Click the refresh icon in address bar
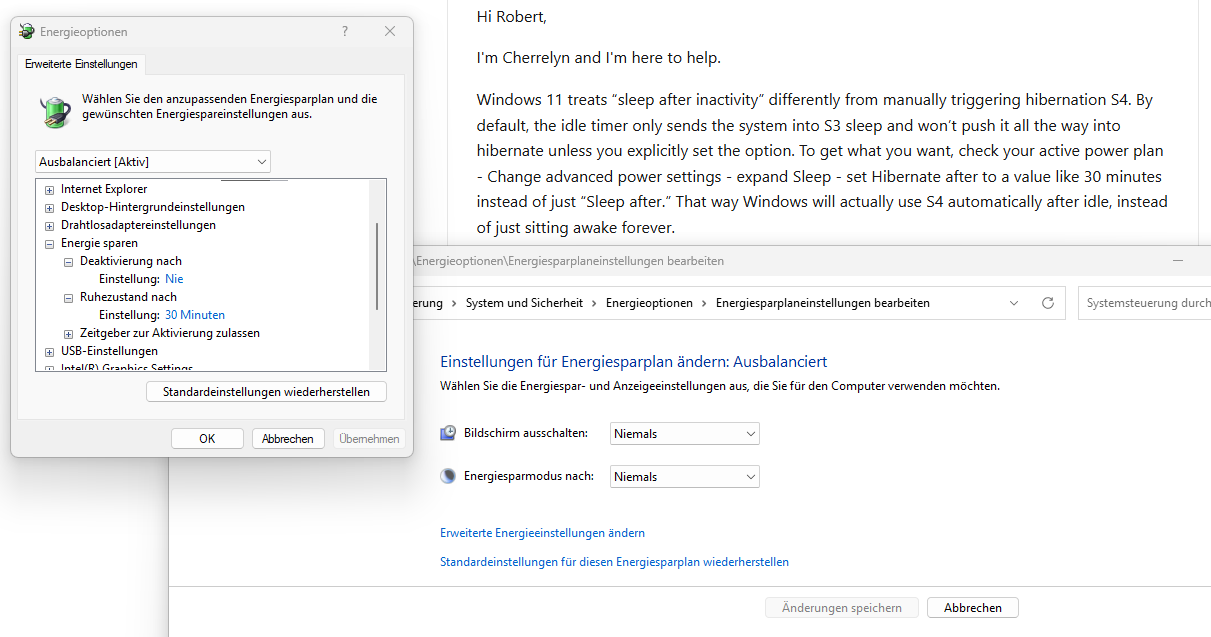The image size is (1211, 637). [1048, 303]
